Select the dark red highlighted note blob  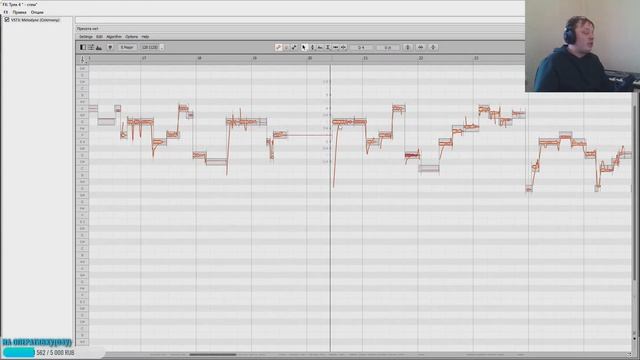tap(412, 155)
